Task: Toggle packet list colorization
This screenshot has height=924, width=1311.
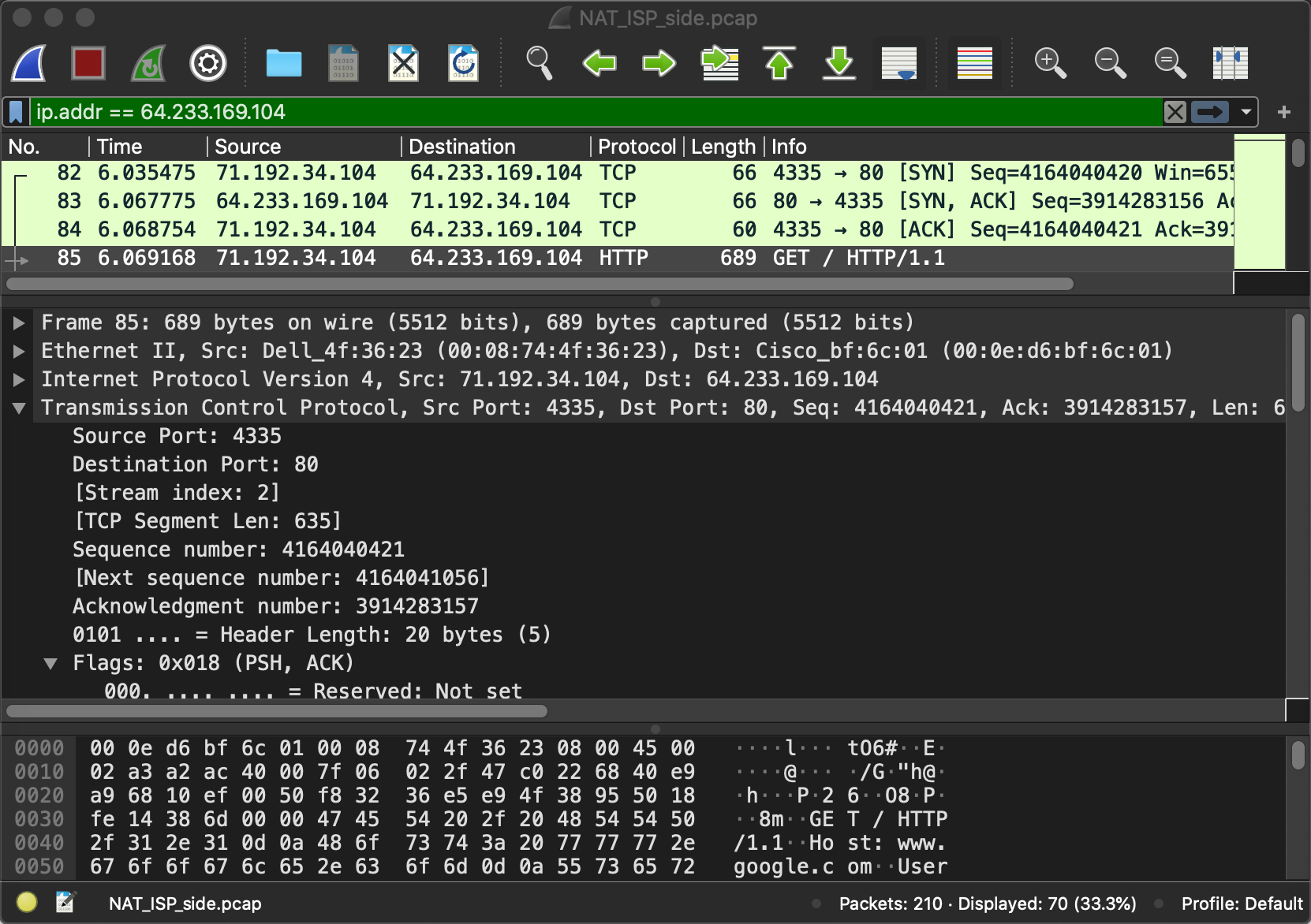Action: tap(974, 63)
